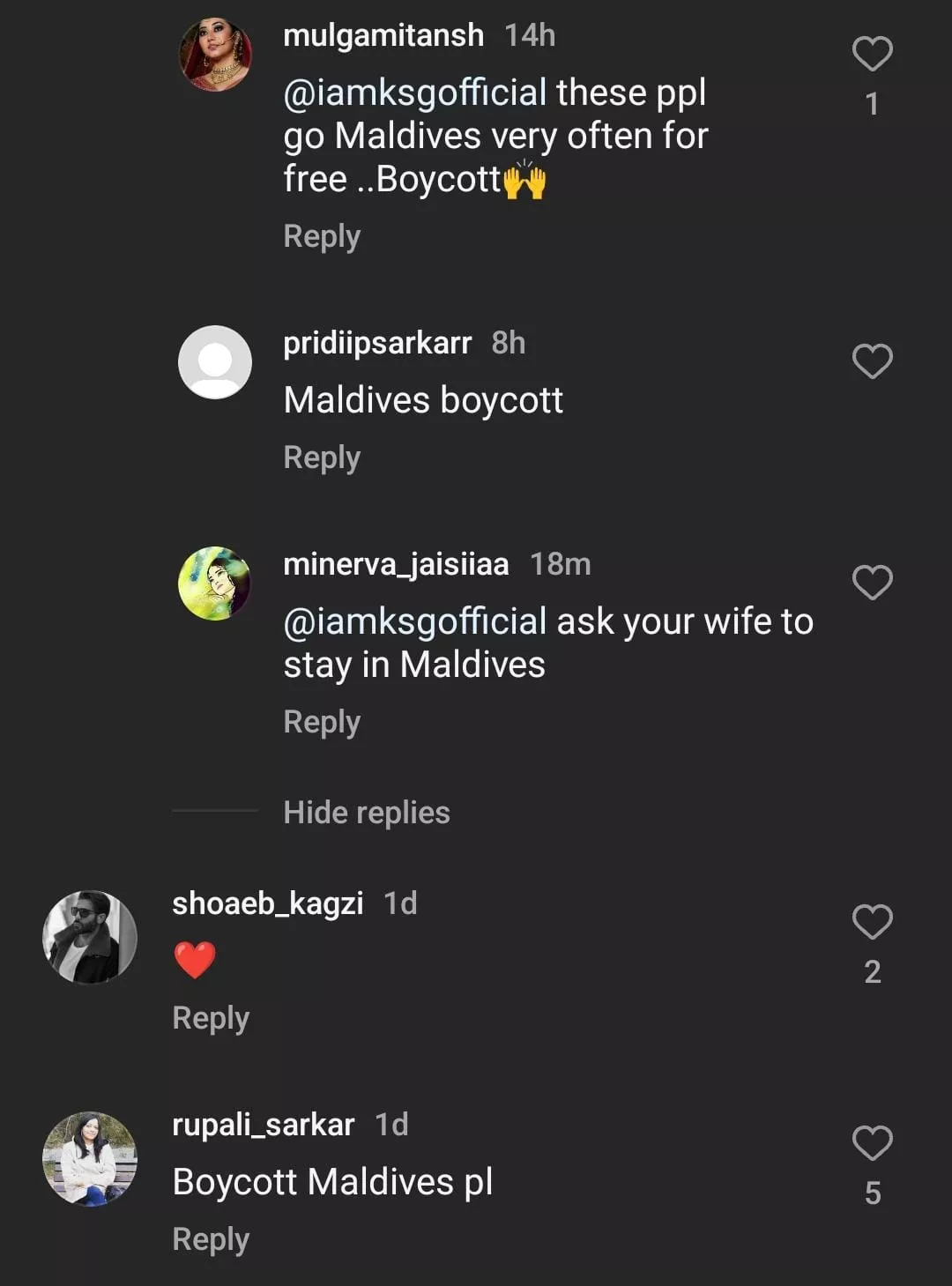Reply to mulgamitansh's comment

tap(322, 236)
